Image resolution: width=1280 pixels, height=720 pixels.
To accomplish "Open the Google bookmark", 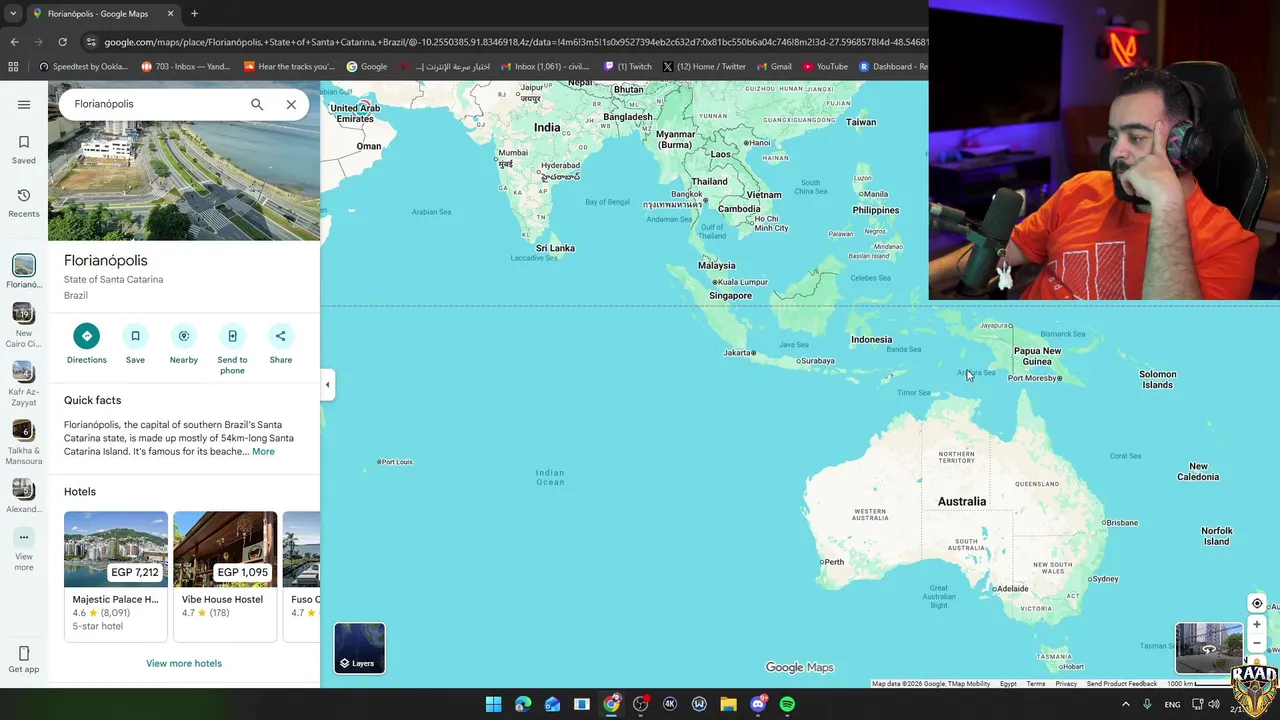I will tap(367, 67).
